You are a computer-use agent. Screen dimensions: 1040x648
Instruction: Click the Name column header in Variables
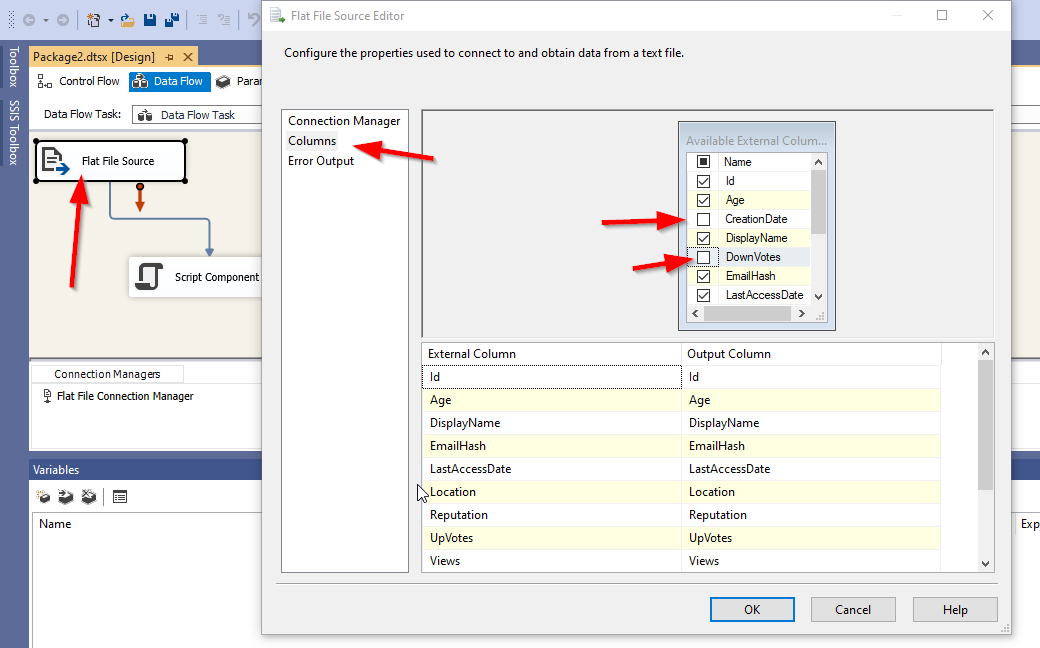[55, 524]
